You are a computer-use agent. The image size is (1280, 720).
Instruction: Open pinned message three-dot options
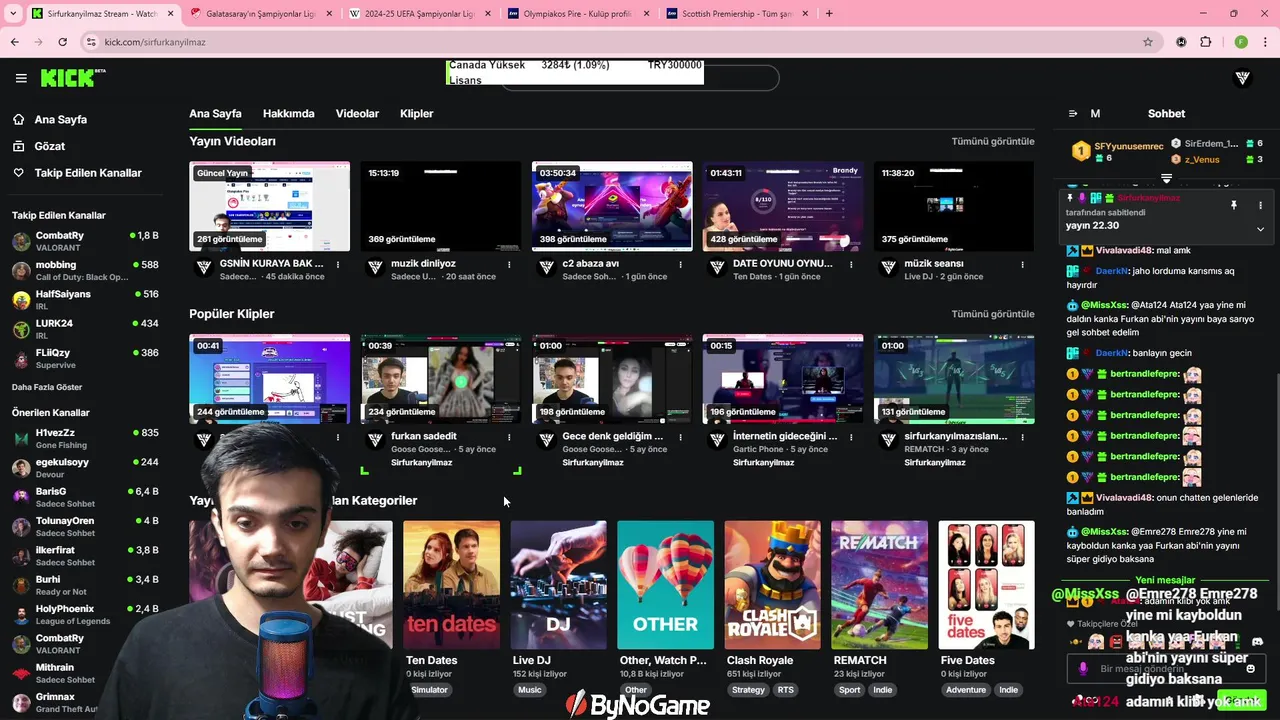click(x=1260, y=205)
